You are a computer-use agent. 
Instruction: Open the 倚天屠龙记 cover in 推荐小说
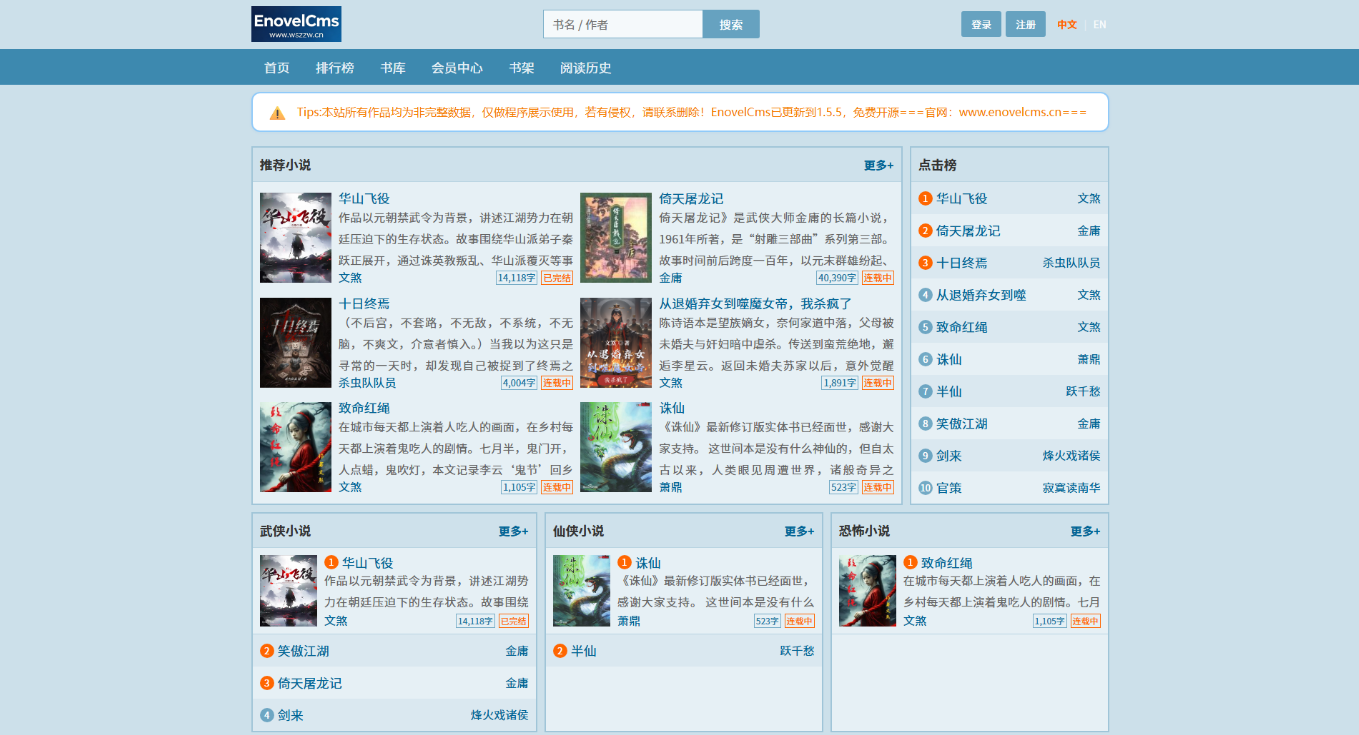pyautogui.click(x=616, y=238)
